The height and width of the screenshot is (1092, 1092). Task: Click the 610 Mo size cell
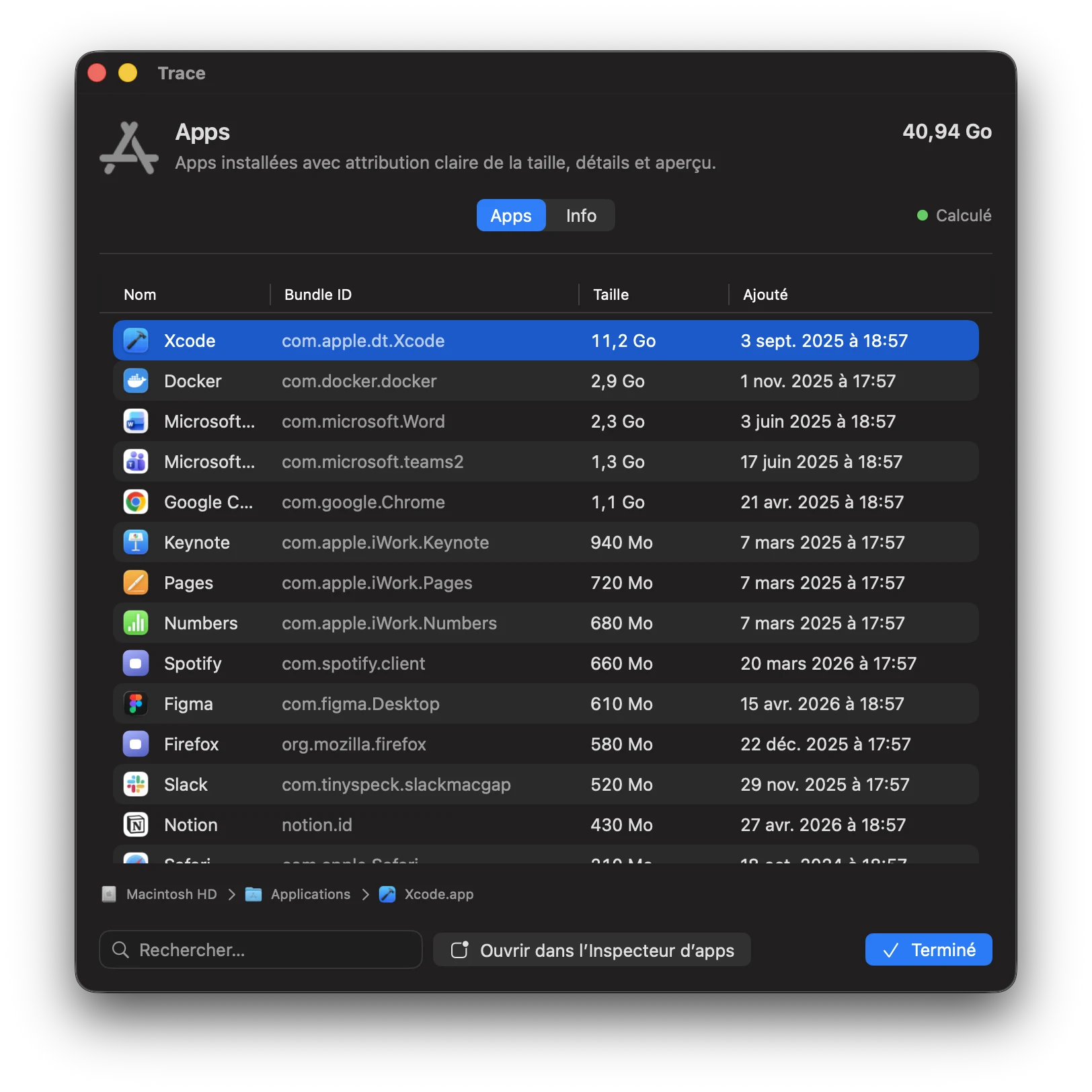pyautogui.click(x=621, y=704)
